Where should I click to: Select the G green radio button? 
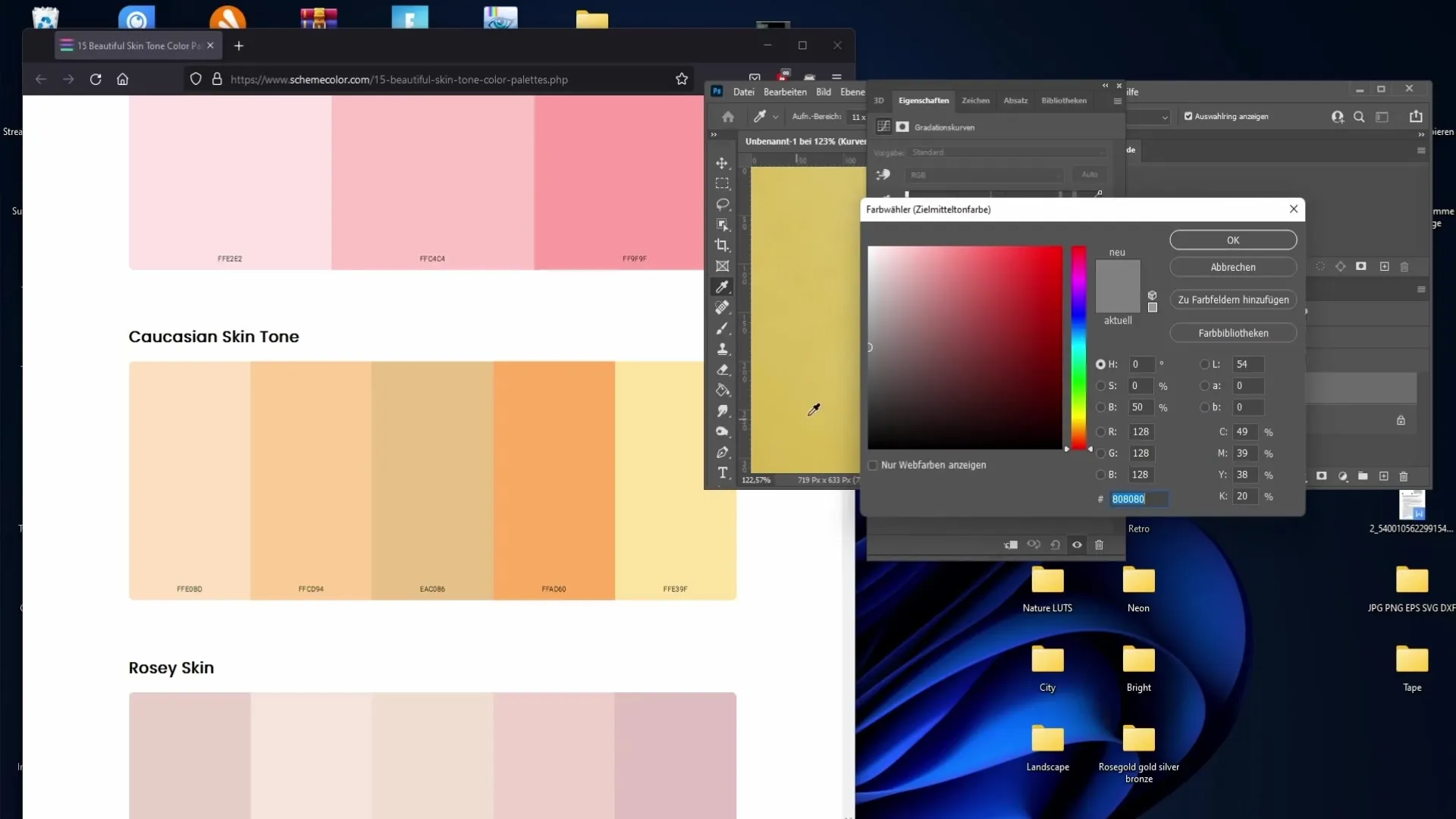click(x=1100, y=453)
